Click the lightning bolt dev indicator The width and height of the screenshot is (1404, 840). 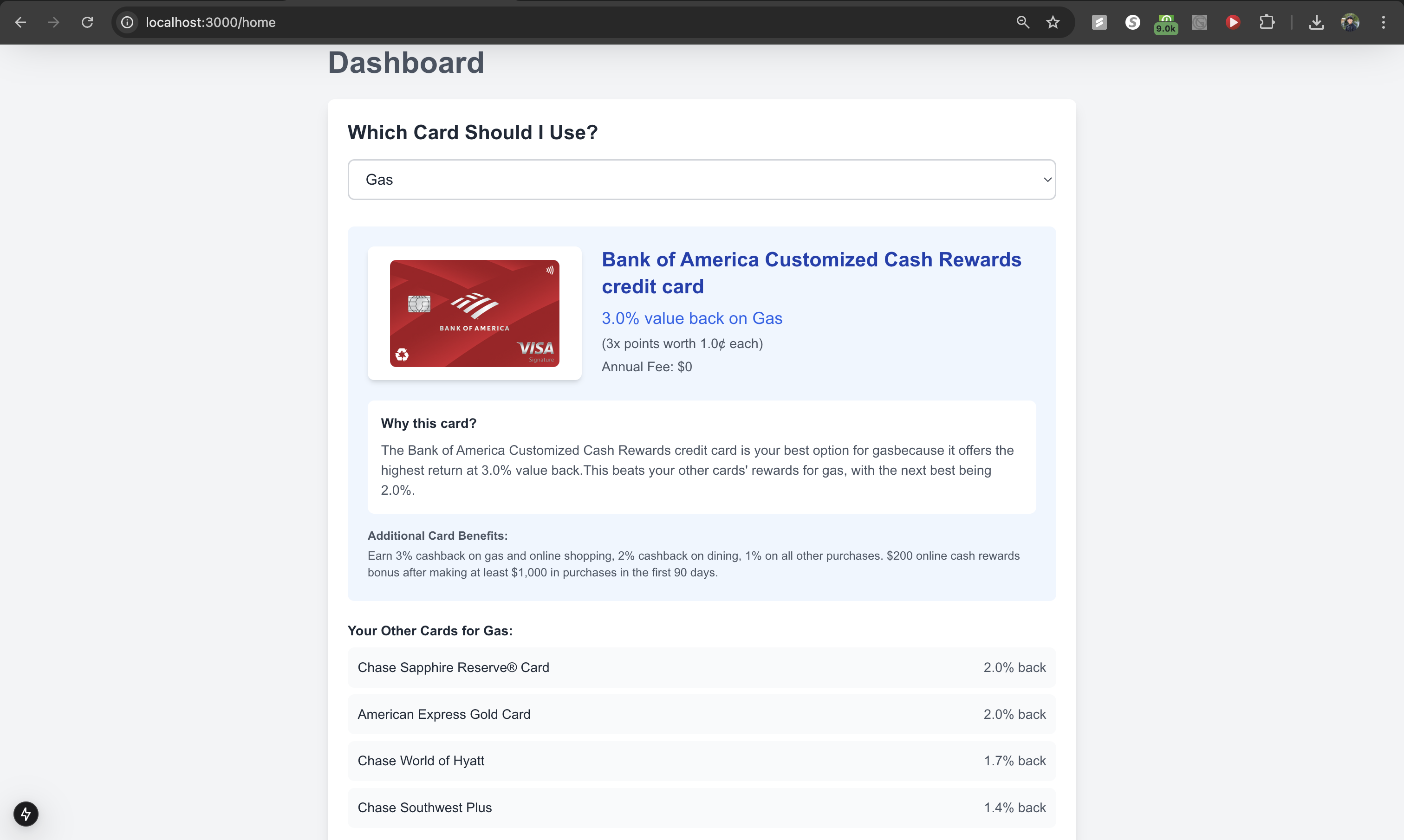click(x=26, y=814)
